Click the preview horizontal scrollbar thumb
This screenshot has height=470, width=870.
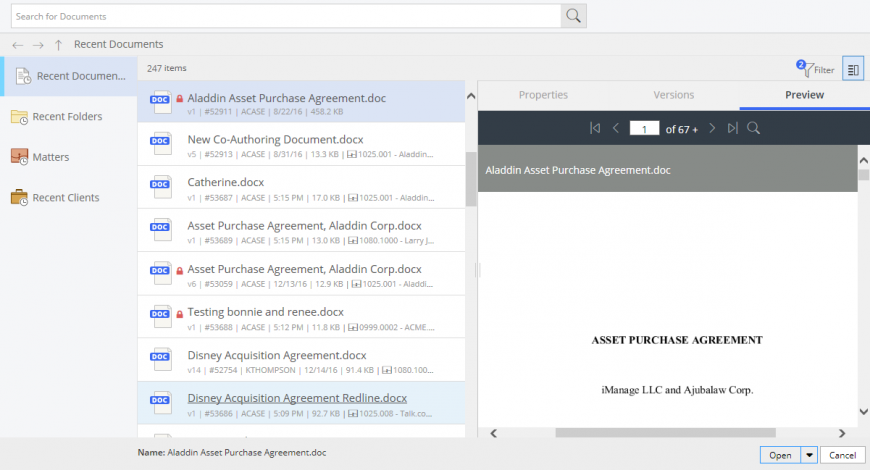pyautogui.click(x=665, y=433)
